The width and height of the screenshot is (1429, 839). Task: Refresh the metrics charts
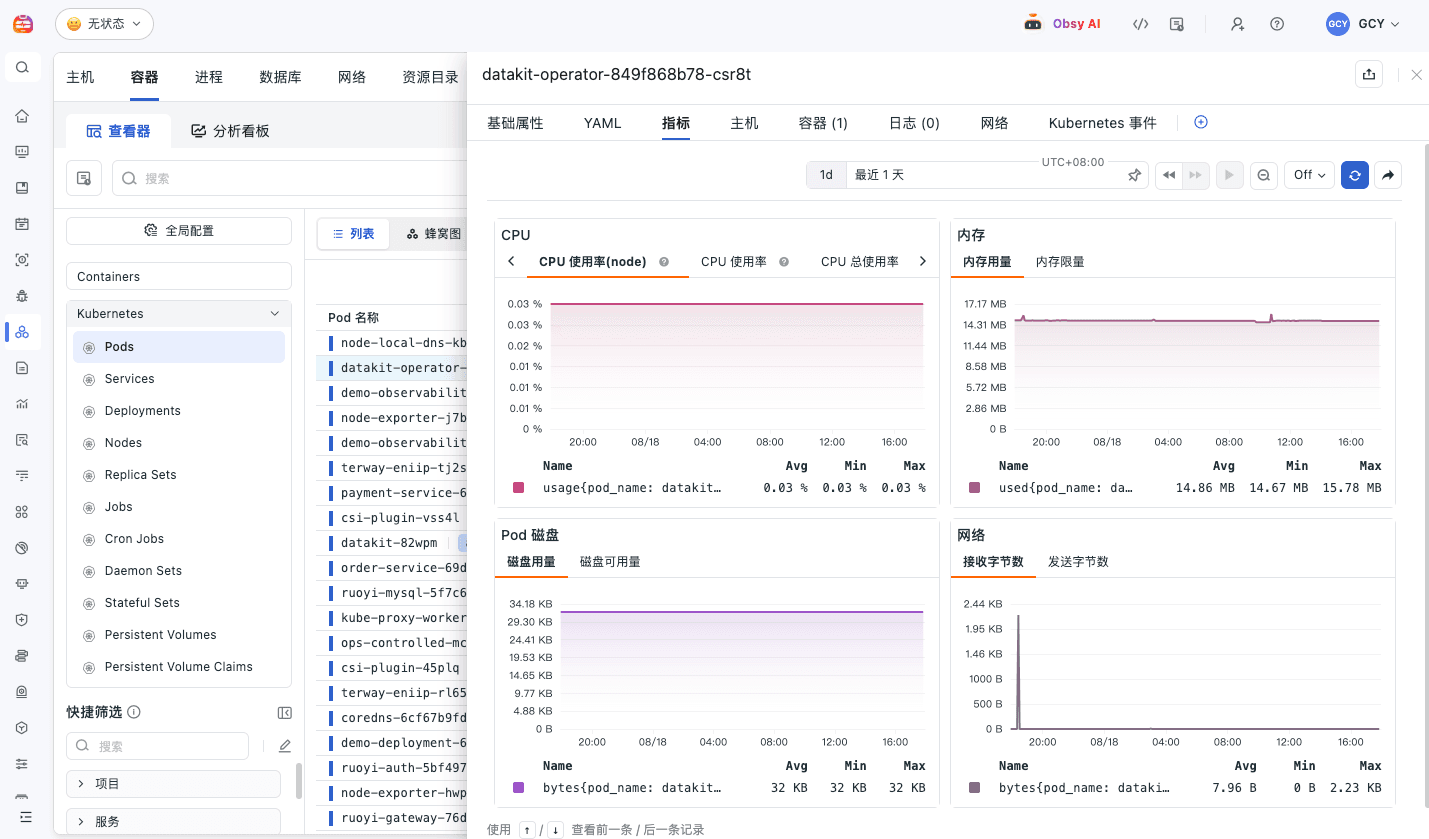click(1354, 175)
